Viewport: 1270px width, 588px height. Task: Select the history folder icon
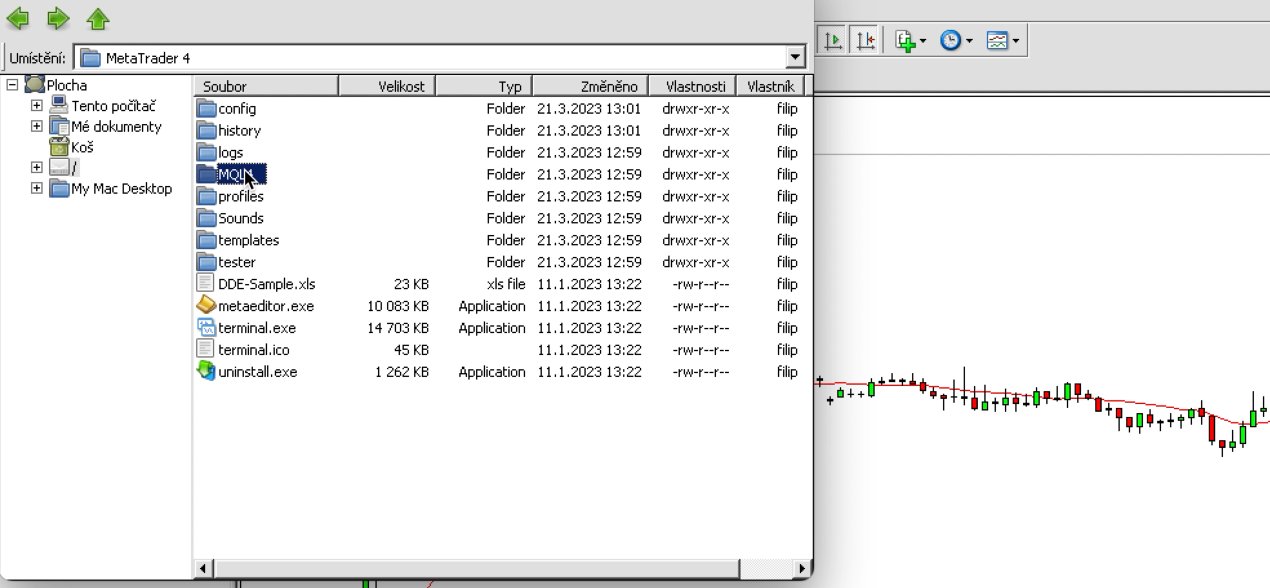click(x=206, y=130)
